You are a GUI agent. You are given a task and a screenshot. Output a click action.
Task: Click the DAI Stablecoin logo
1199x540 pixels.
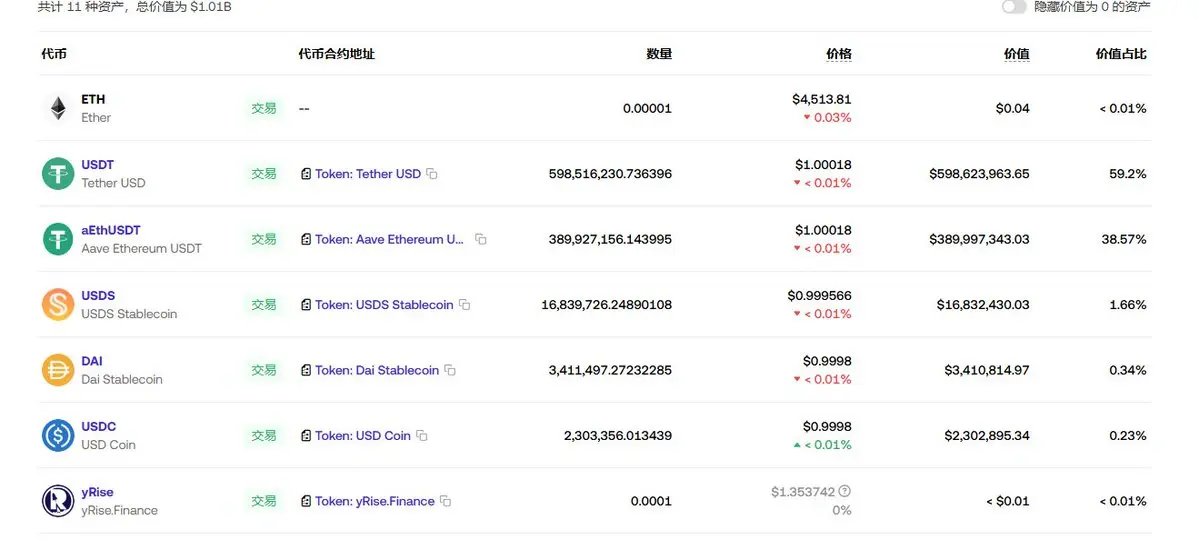tap(58, 370)
